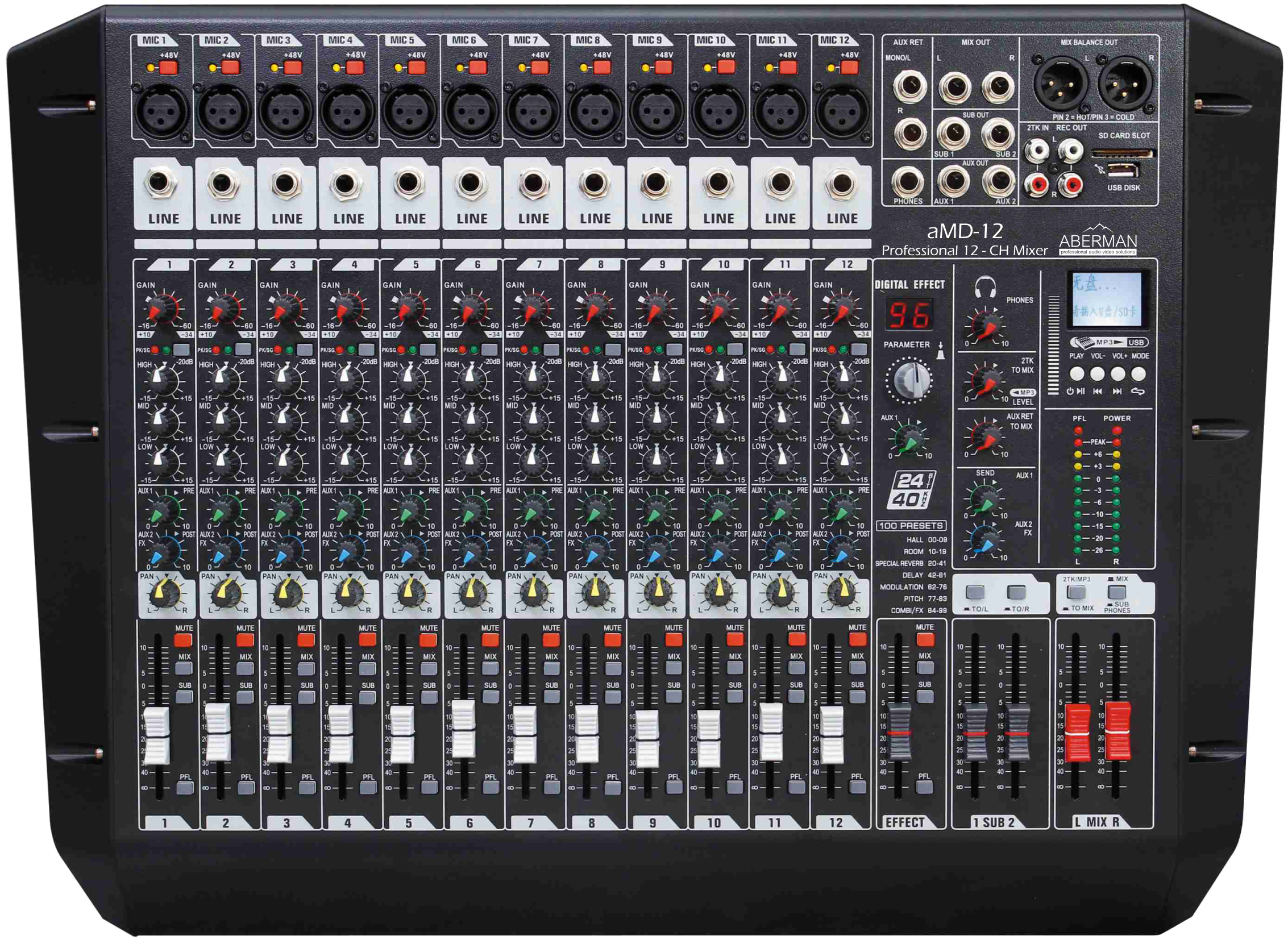The width and height of the screenshot is (1288, 940).
Task: Click the MIX L red fader cap
Action: pyautogui.click(x=1077, y=734)
